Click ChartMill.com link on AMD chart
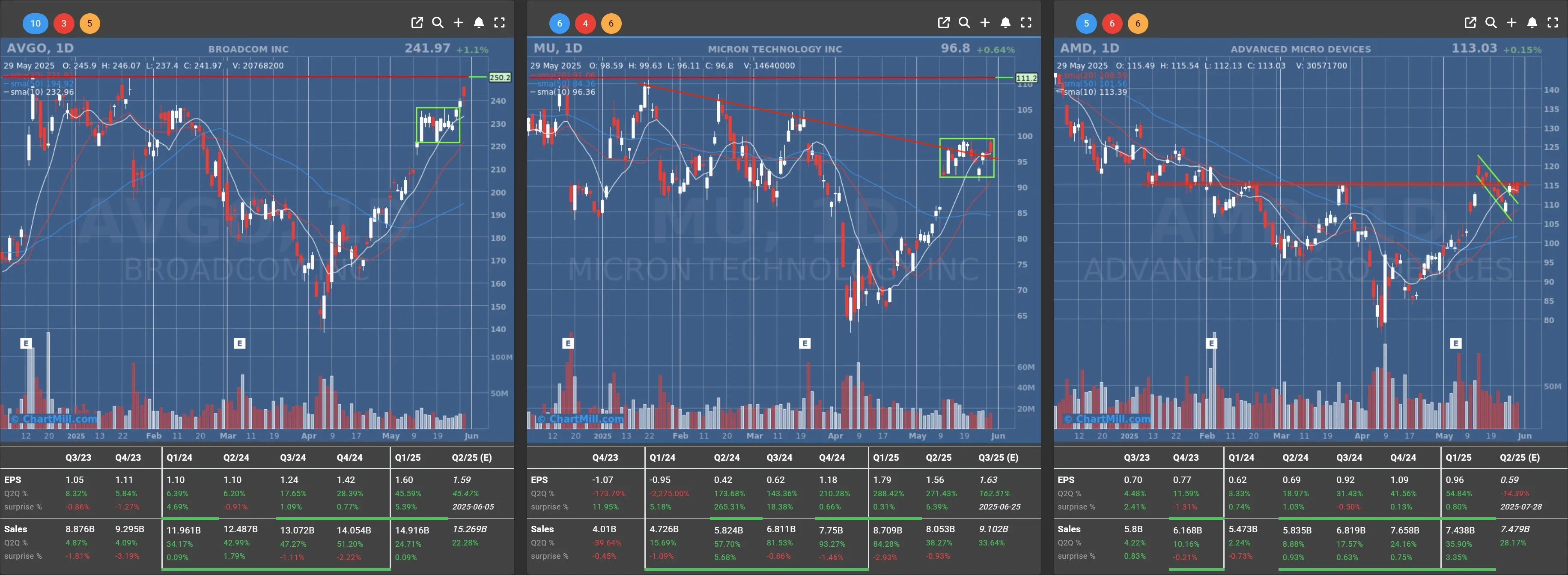 tap(1106, 419)
